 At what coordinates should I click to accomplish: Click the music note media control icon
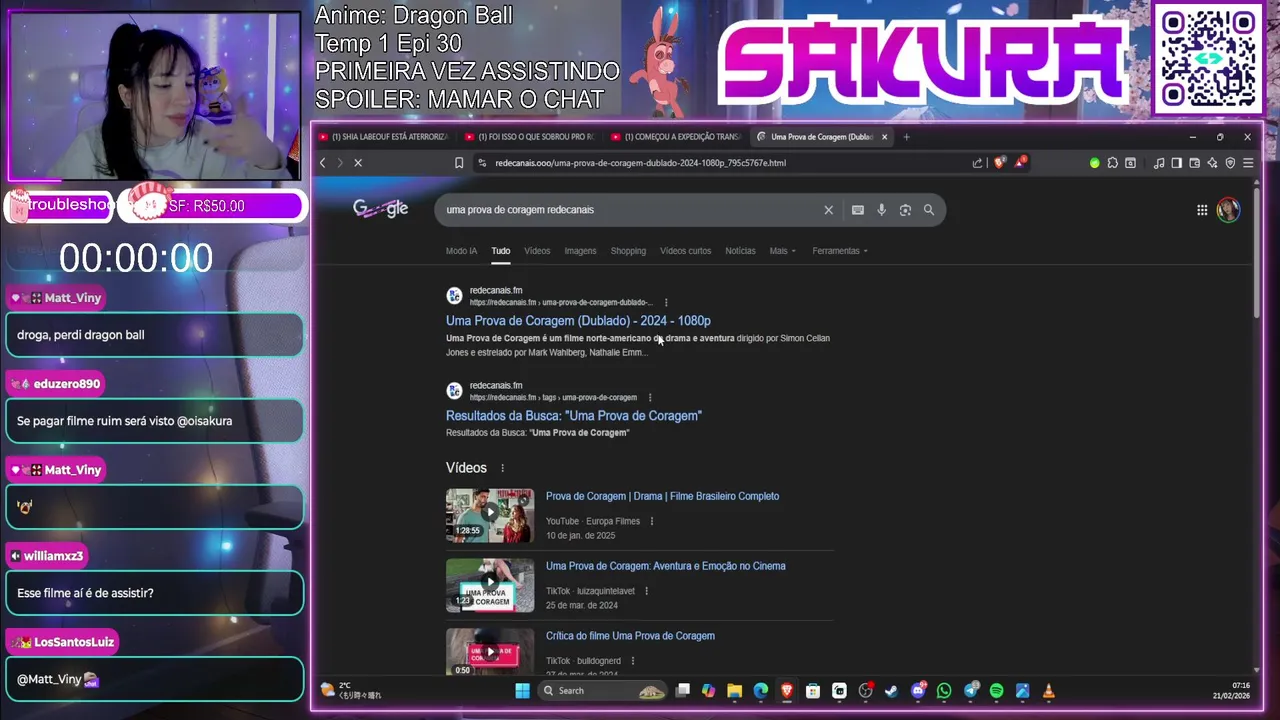coord(1159,163)
